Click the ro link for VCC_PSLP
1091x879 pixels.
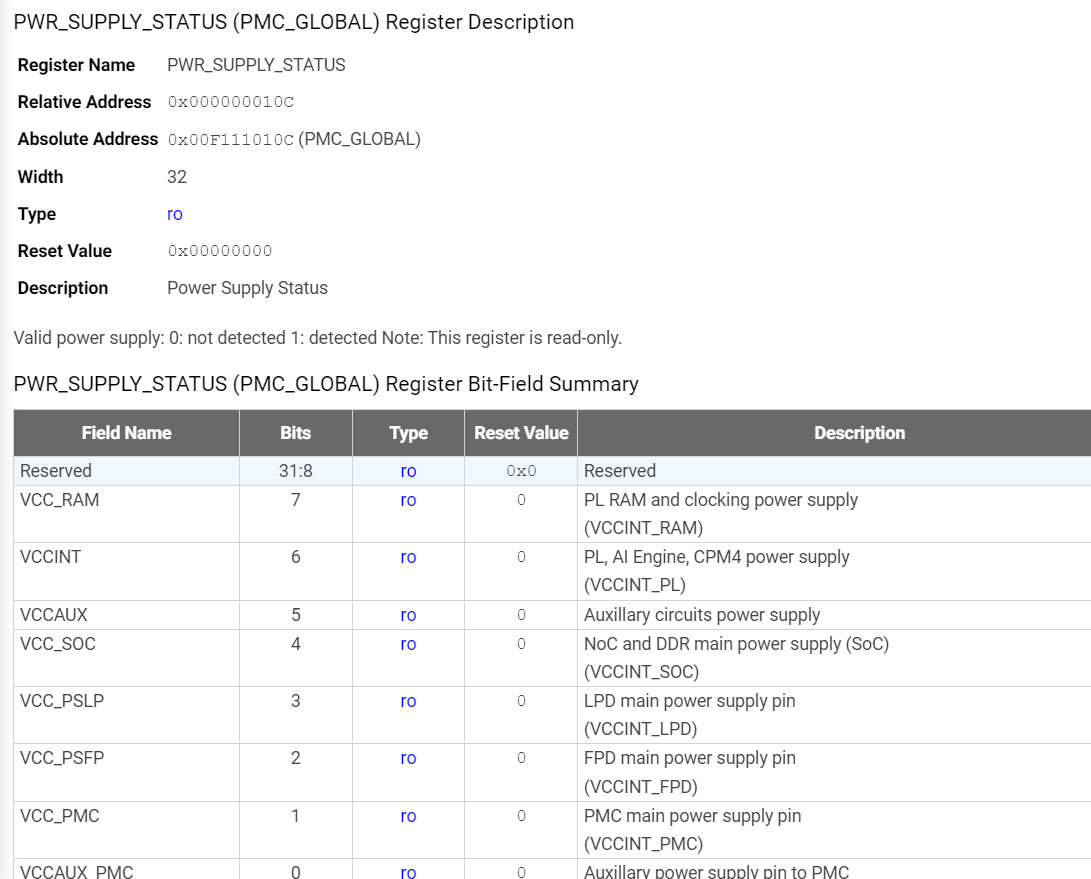point(407,701)
